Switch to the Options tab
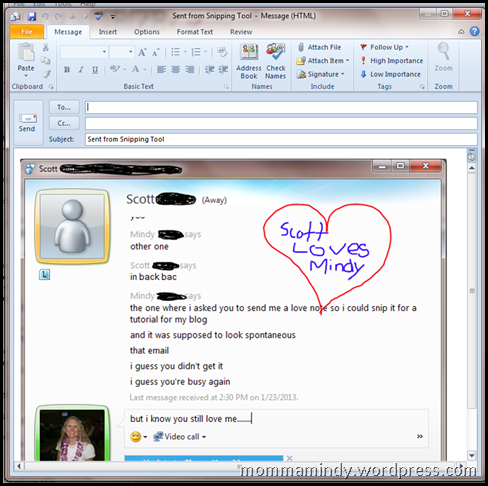The image size is (488, 486). tap(147, 32)
